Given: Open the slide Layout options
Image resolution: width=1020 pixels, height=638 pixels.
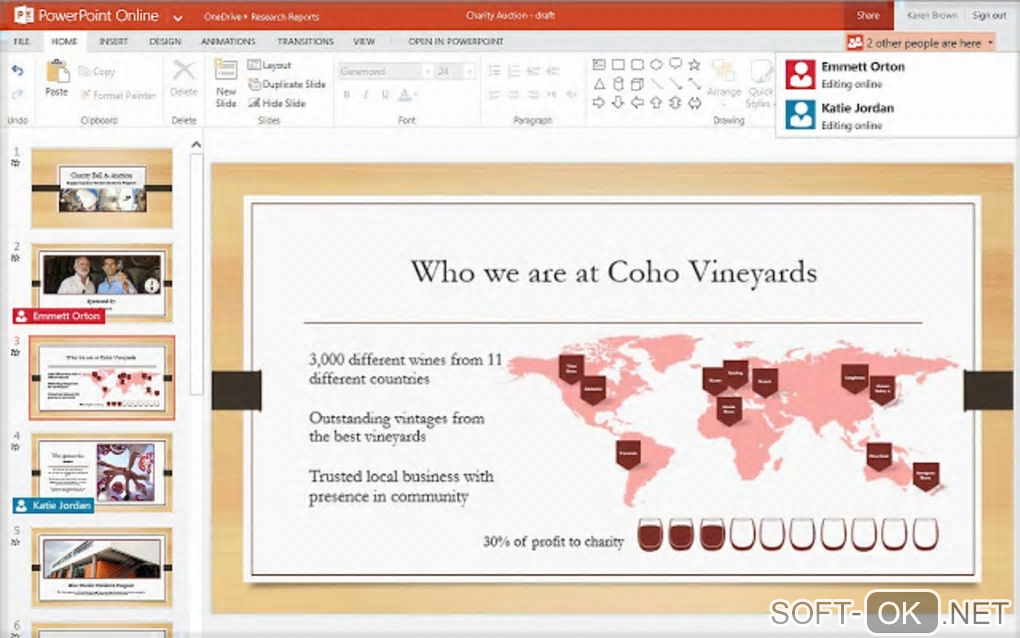Looking at the screenshot, I should pos(269,65).
